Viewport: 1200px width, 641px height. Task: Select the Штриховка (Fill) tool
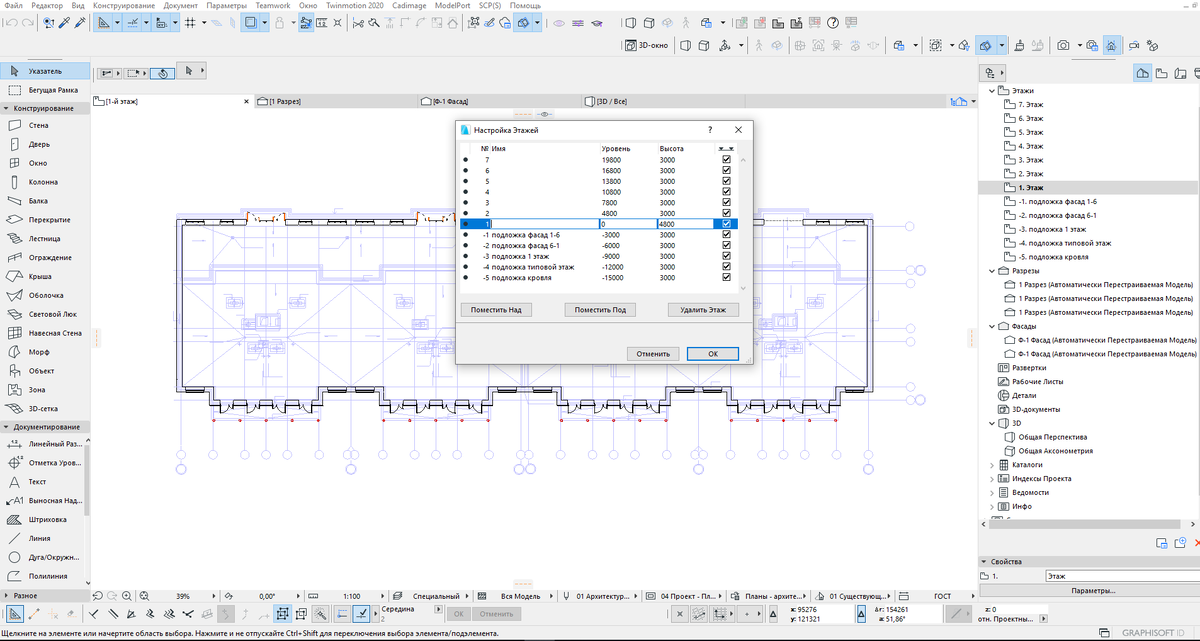[x=42, y=519]
